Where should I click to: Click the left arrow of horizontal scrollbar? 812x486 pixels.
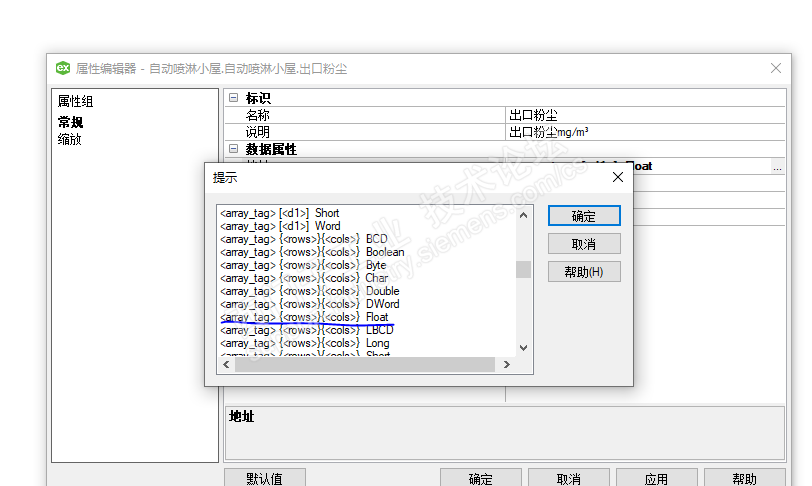point(226,365)
